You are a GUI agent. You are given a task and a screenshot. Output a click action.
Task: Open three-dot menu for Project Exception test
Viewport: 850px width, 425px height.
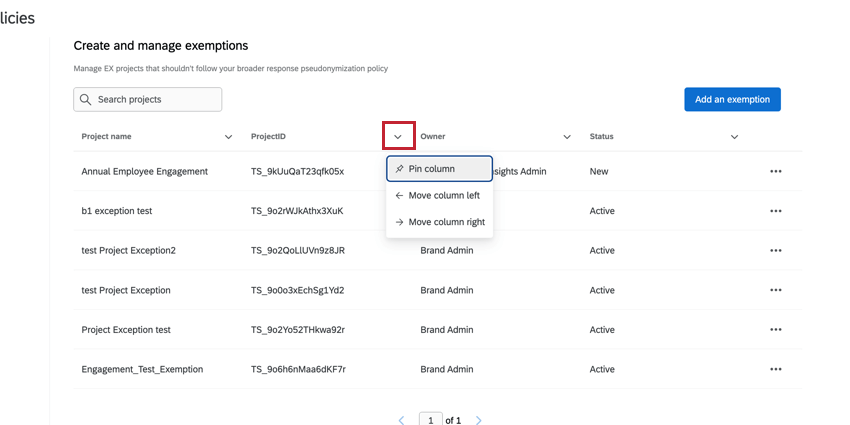pos(775,329)
